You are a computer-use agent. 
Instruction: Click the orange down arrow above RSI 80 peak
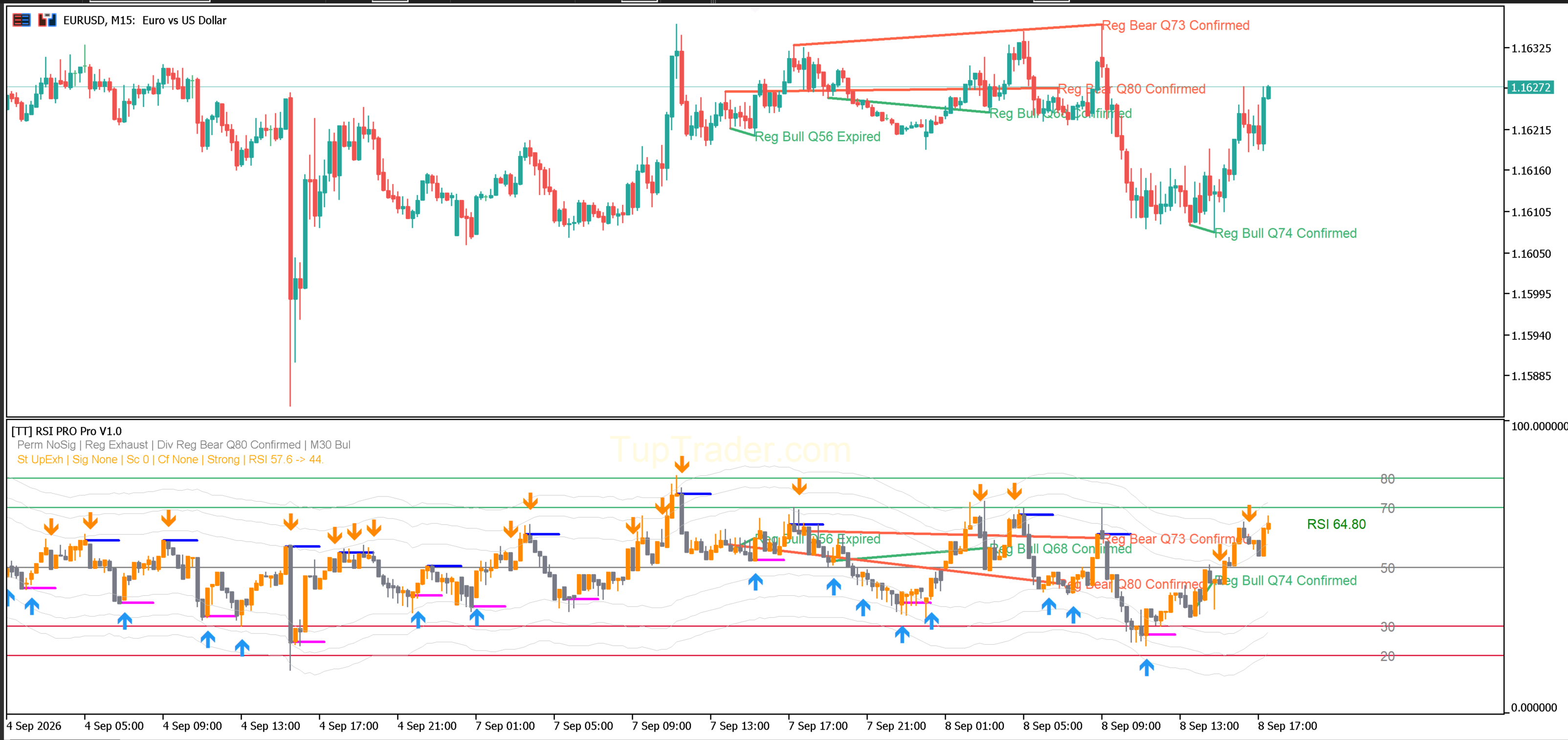(x=682, y=465)
